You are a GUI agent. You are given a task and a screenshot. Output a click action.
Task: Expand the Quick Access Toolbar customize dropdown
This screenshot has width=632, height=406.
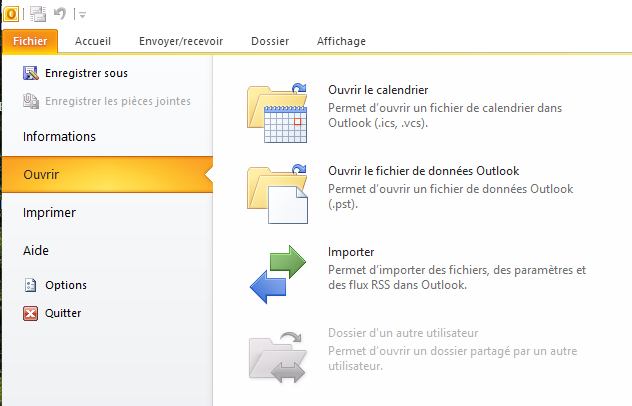pyautogui.click(x=82, y=14)
